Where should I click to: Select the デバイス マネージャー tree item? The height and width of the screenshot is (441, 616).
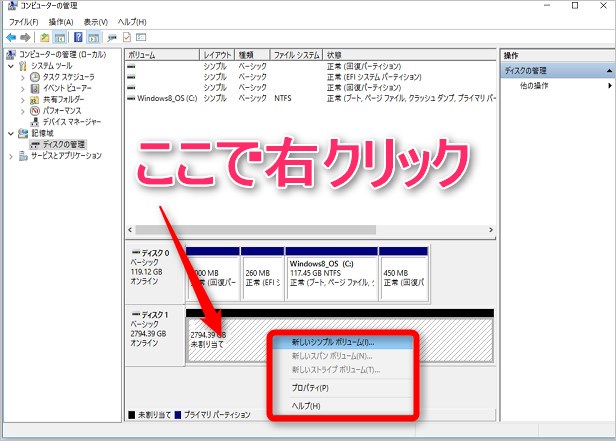coord(72,122)
